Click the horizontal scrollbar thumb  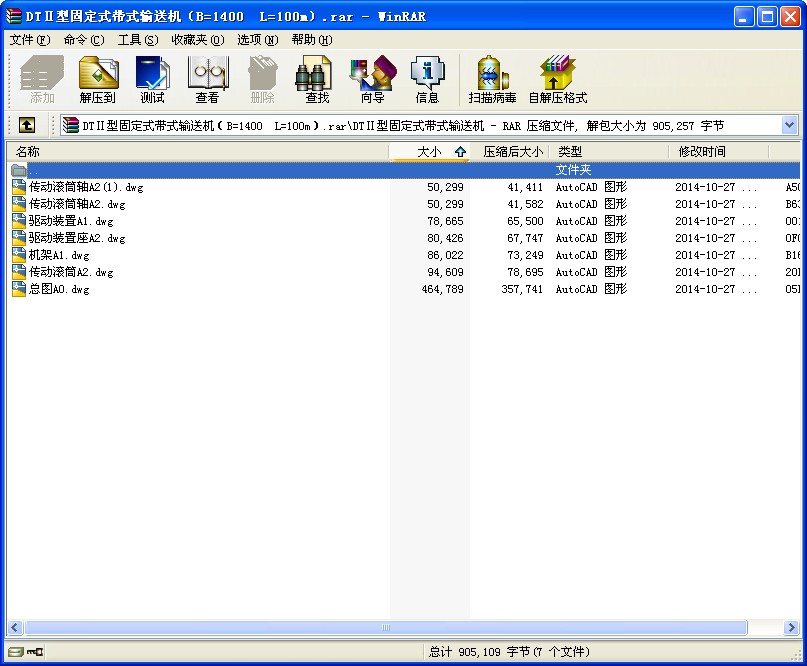click(386, 627)
